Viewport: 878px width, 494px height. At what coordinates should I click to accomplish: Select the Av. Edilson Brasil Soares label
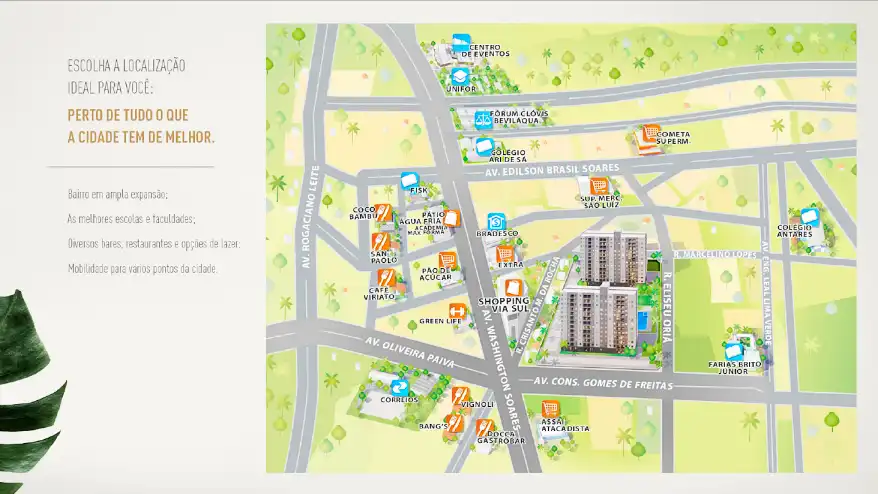pyautogui.click(x=552, y=170)
